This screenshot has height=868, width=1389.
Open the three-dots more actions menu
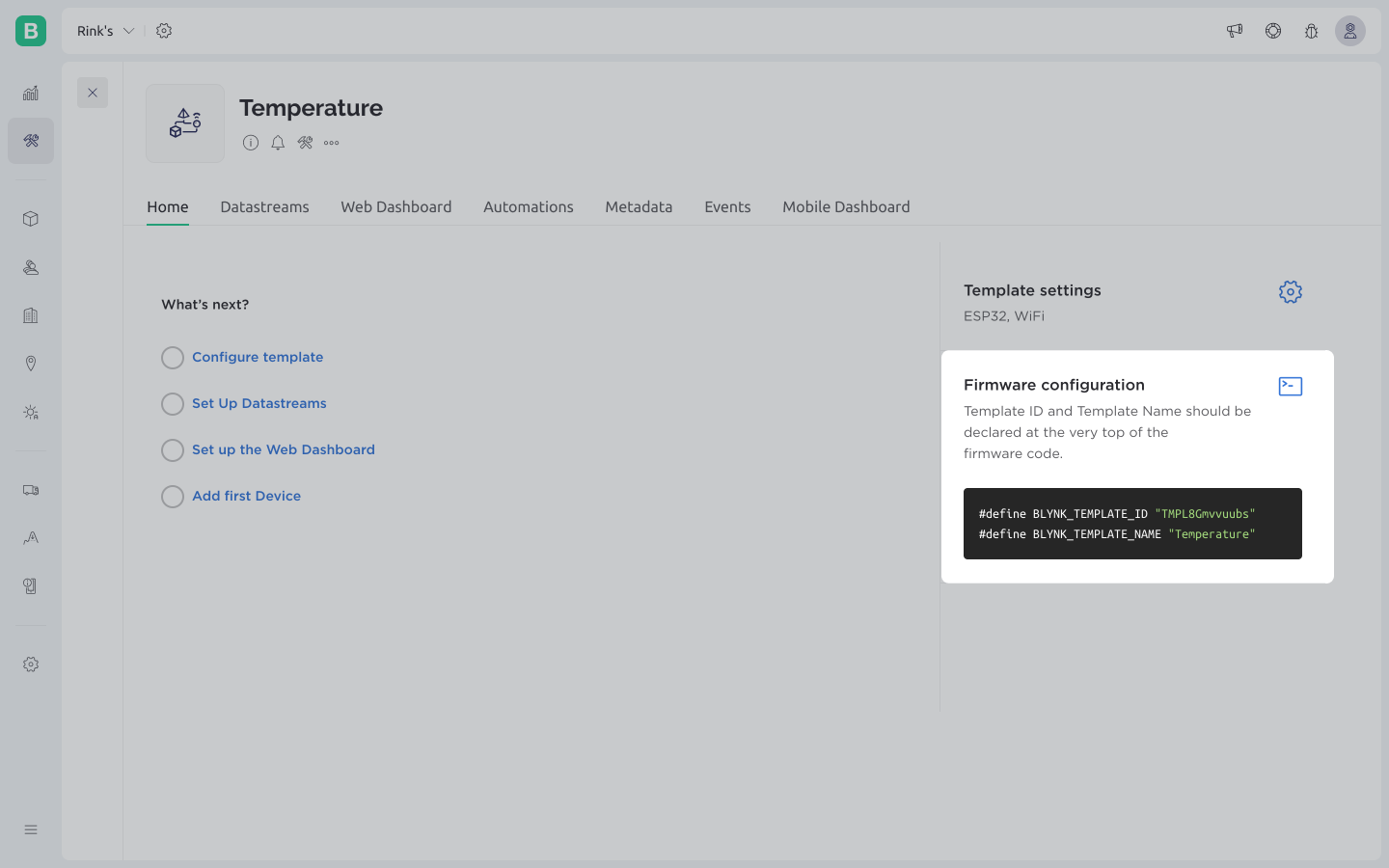(332, 143)
